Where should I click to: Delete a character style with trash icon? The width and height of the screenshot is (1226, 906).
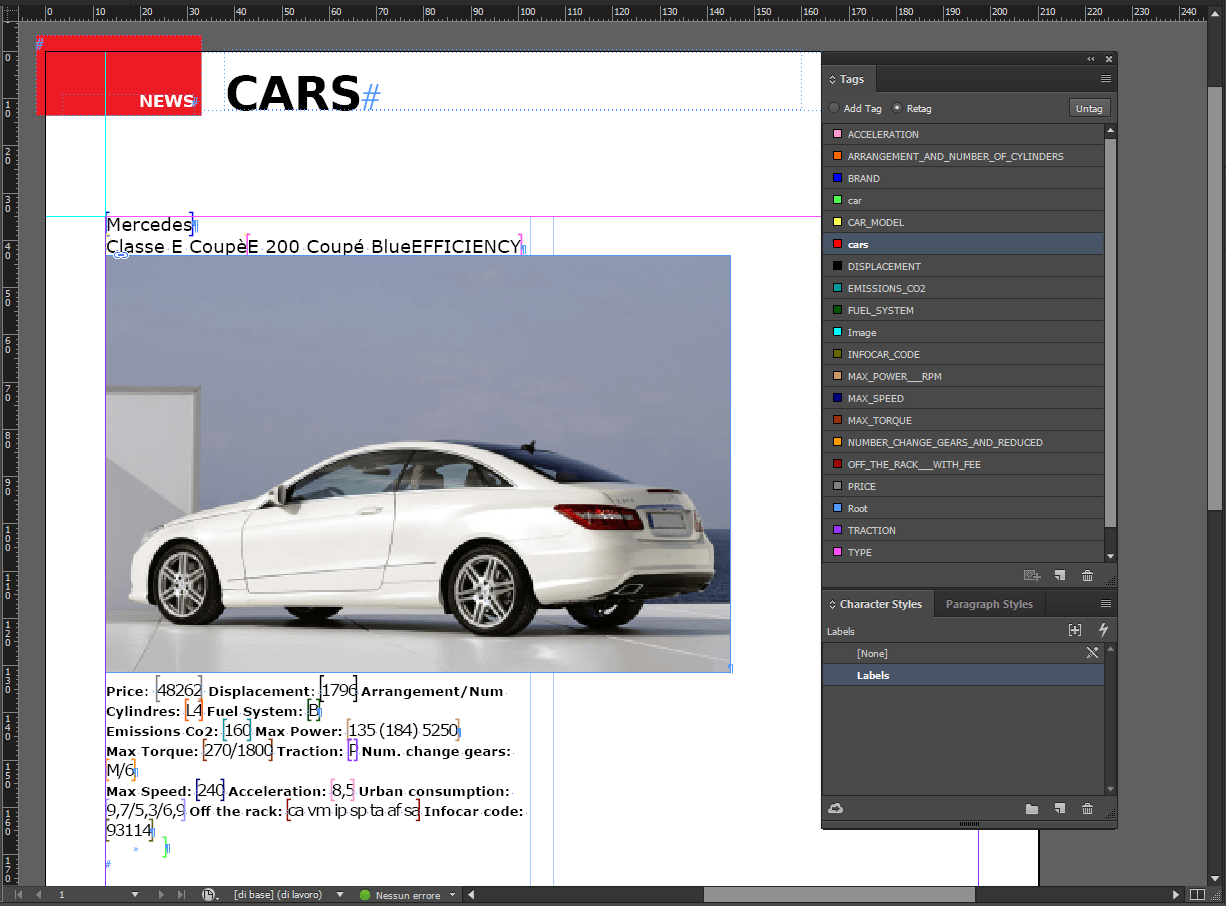(x=1087, y=808)
